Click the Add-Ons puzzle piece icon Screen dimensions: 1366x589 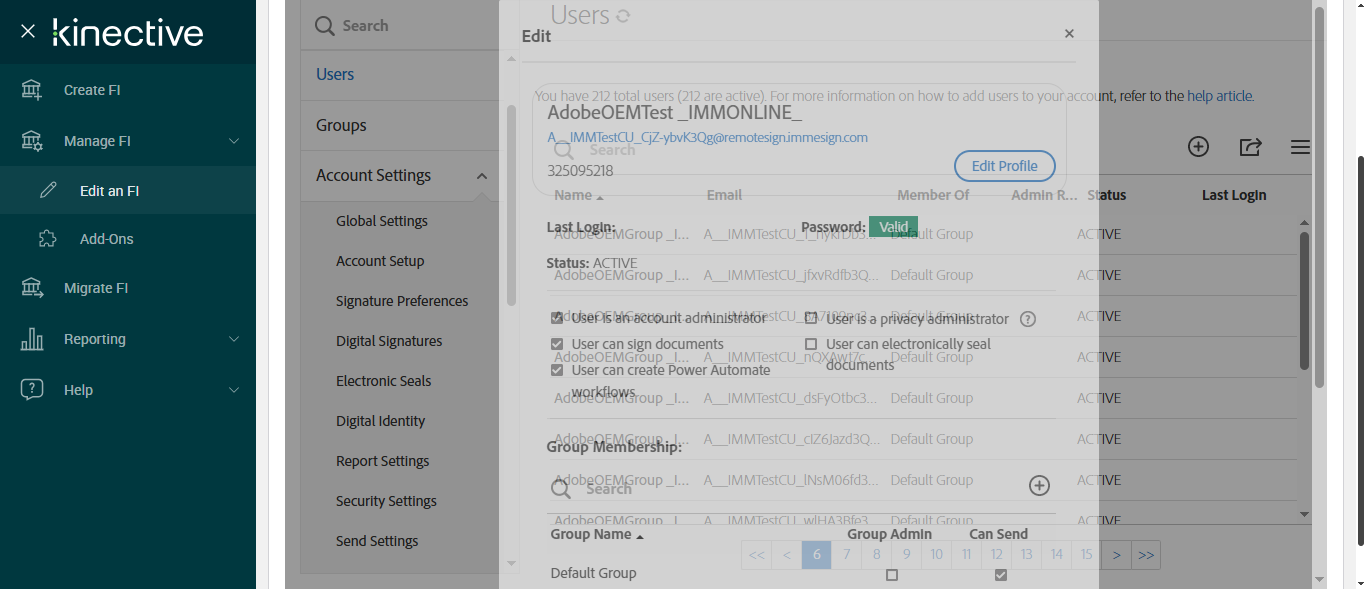[x=48, y=239]
